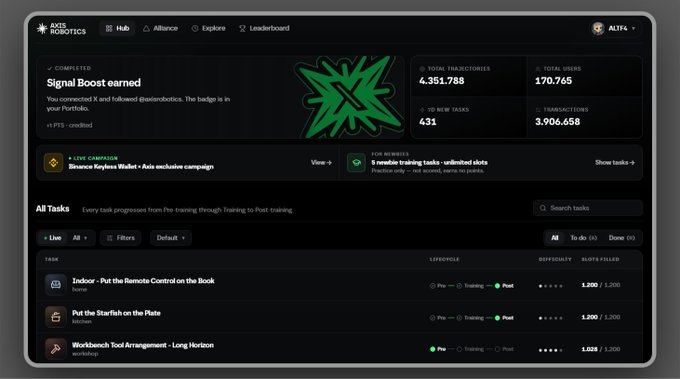Open Indoor - Put the Remote Control on the Book

point(143,281)
